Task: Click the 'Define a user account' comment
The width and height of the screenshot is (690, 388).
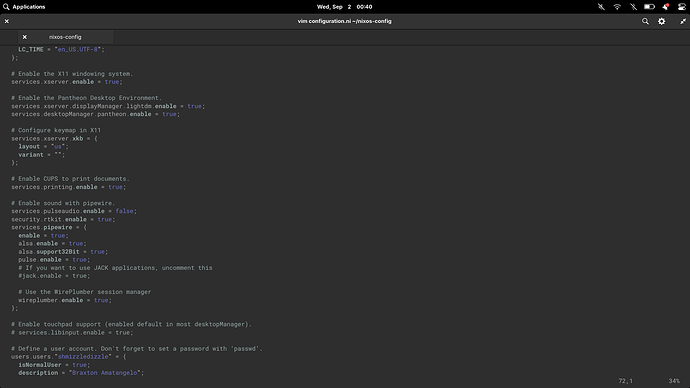Action: tap(137, 348)
